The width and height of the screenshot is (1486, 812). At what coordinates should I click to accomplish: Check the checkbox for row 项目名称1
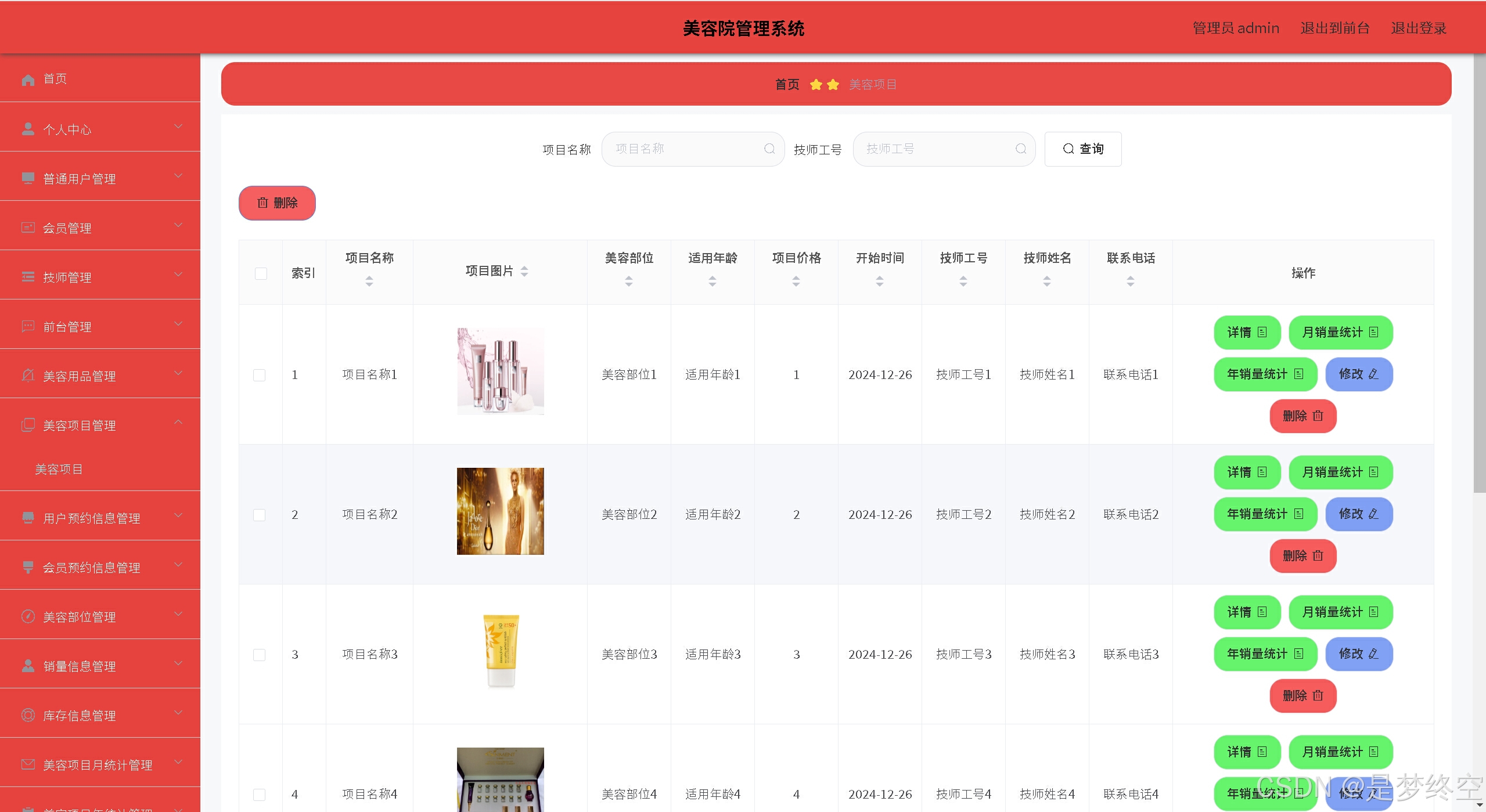[260, 375]
